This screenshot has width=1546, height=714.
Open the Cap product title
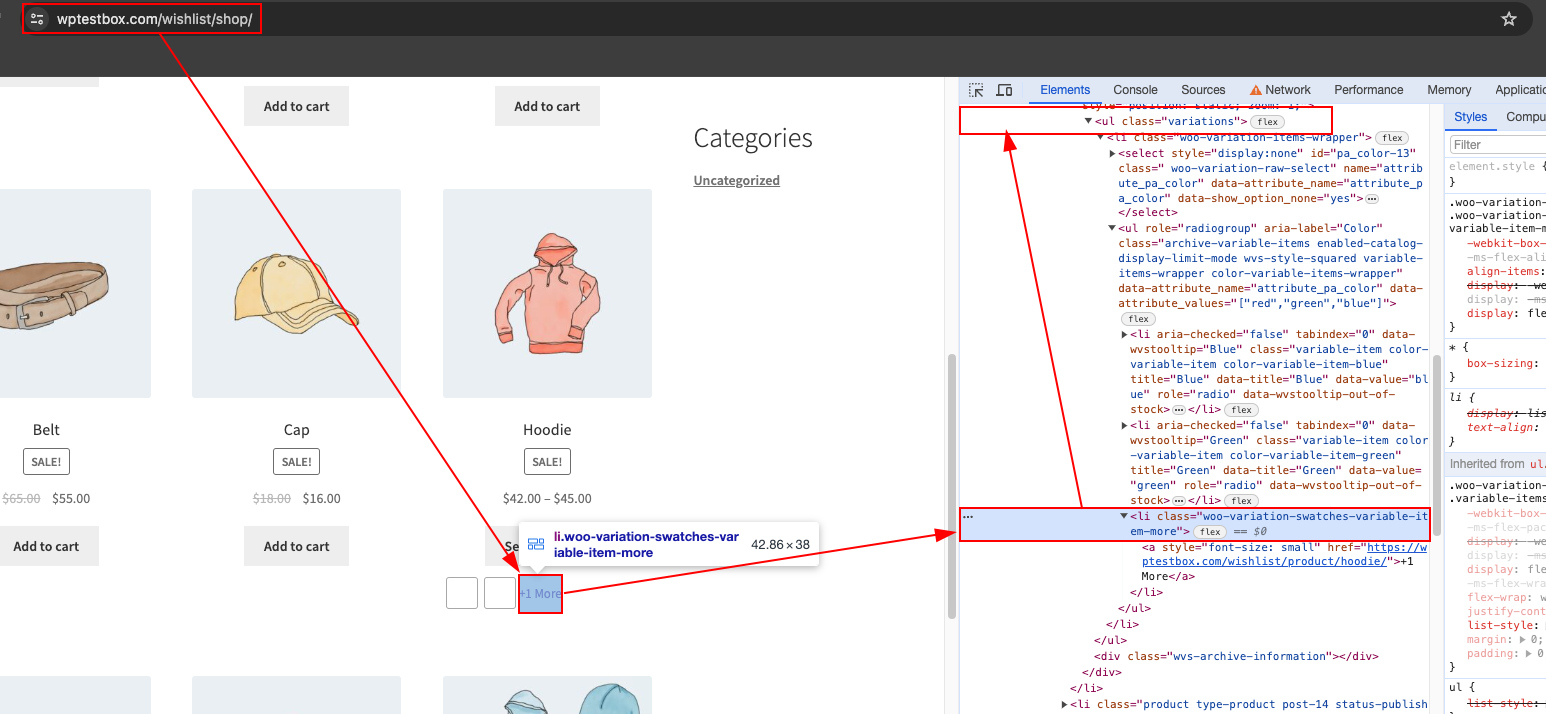(296, 430)
